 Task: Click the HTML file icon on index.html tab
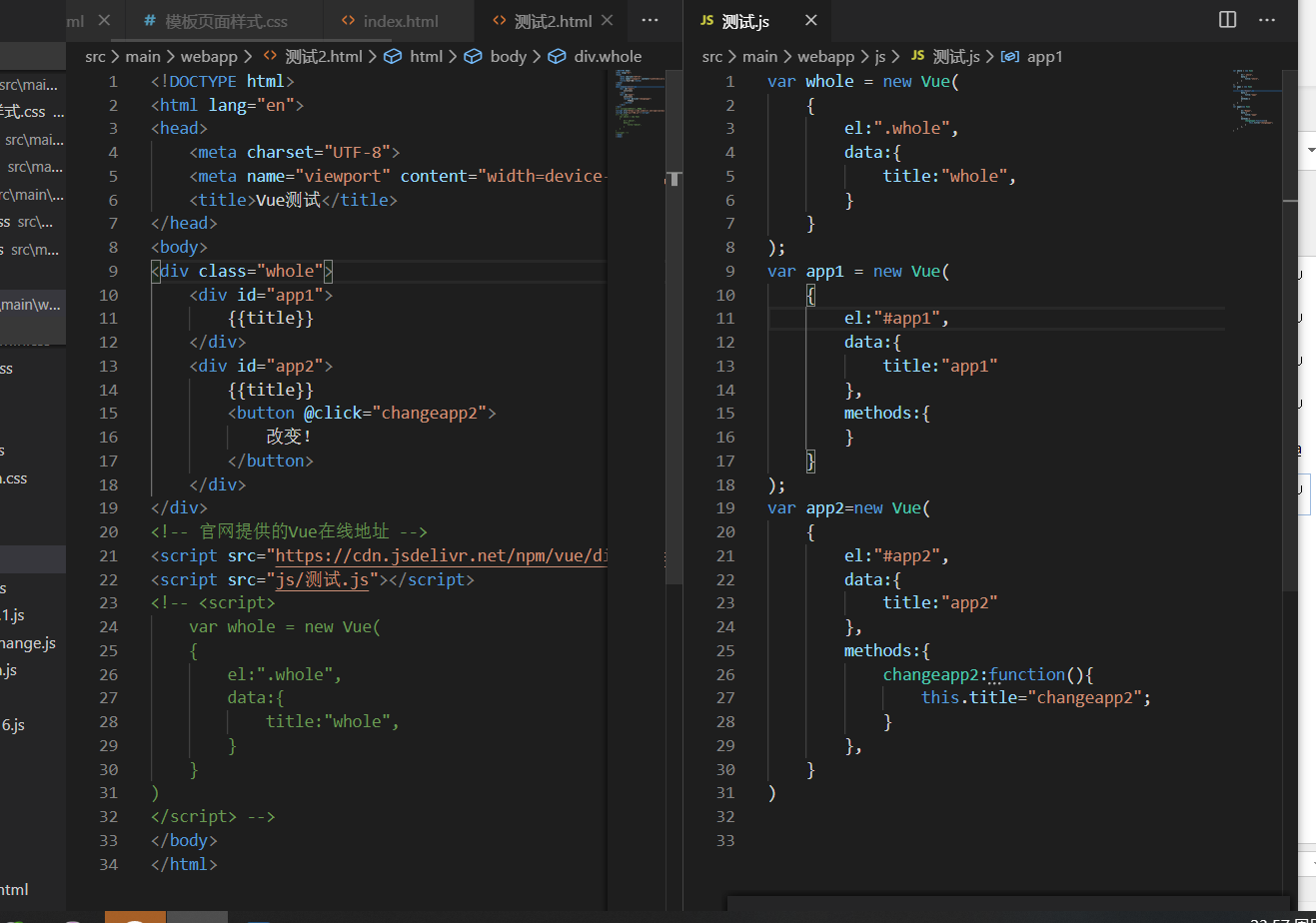click(x=348, y=21)
